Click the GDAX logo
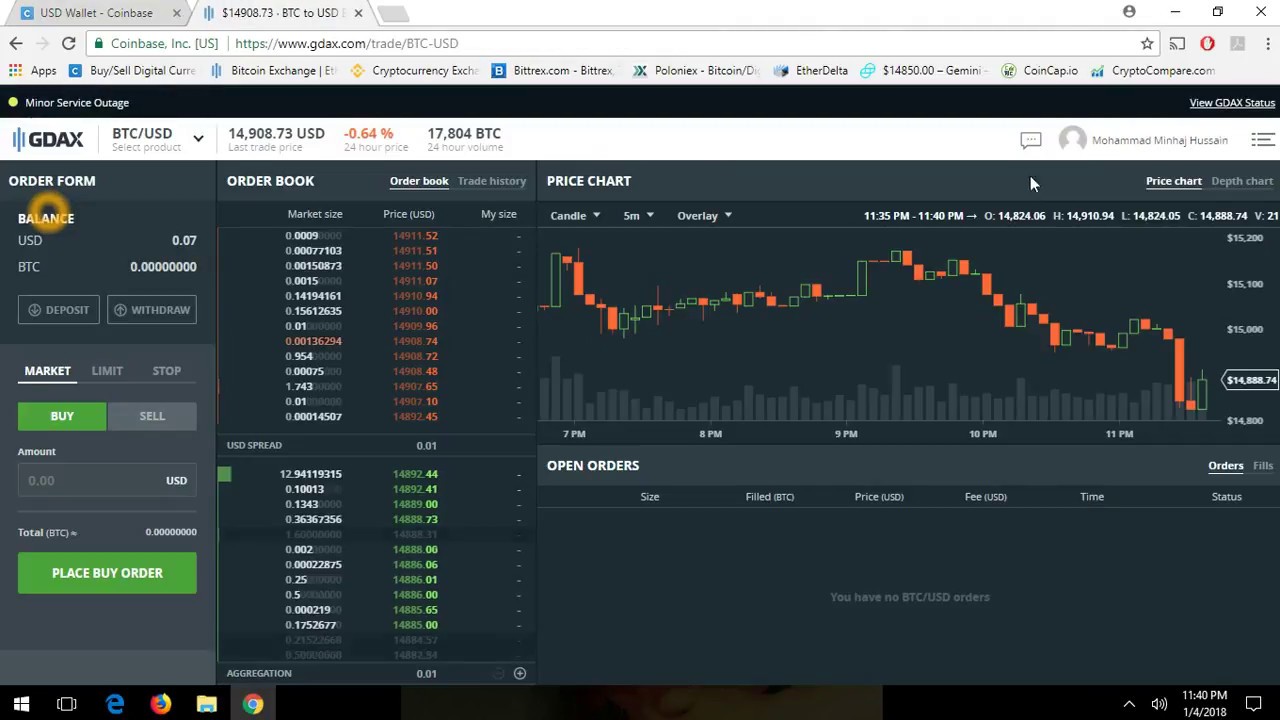 click(x=48, y=140)
